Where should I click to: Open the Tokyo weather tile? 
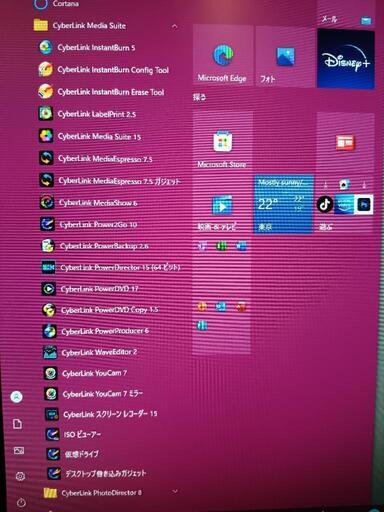coord(284,204)
